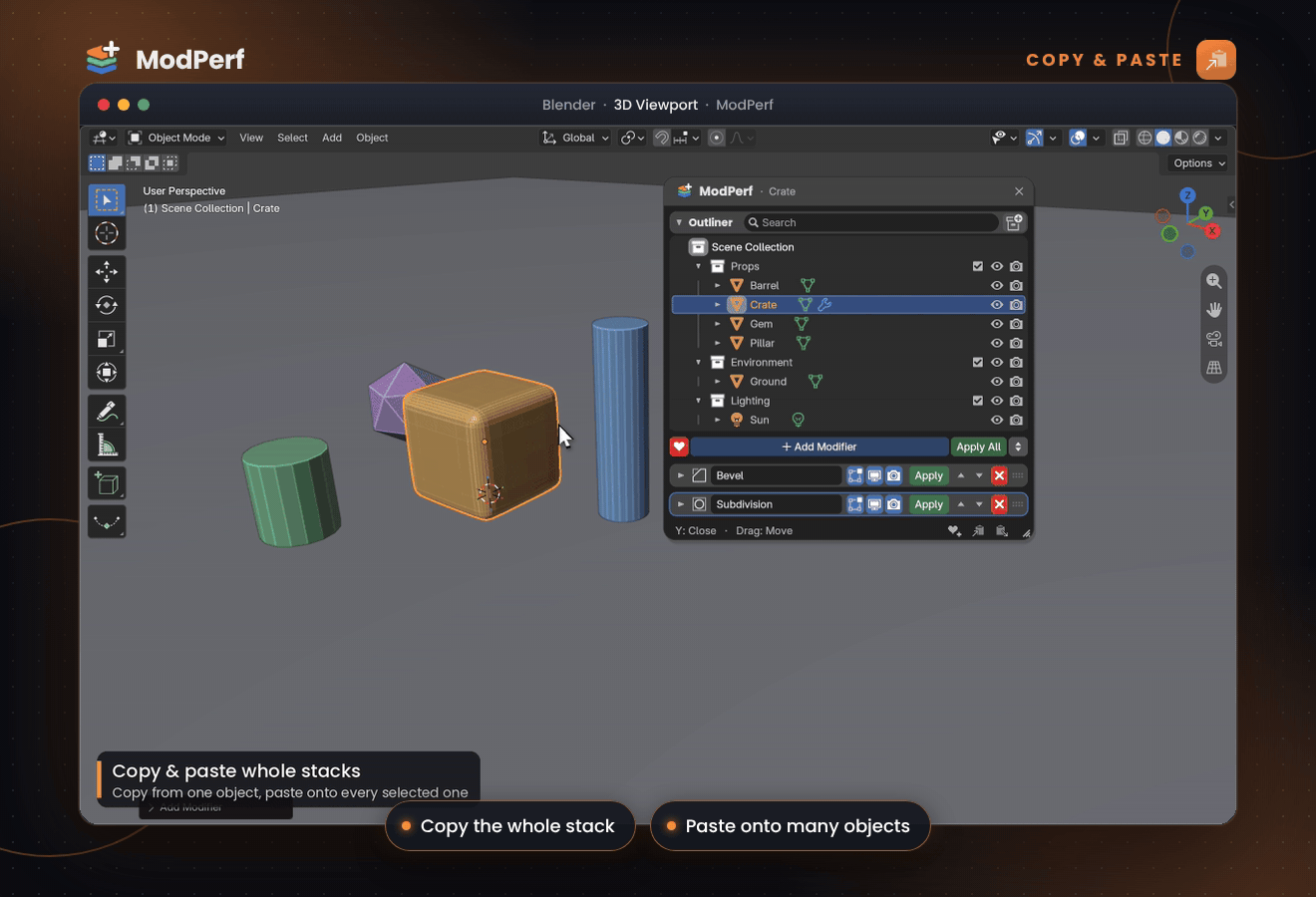Screen dimensions: 1316x897
Task: Click the pan hand viewport icon
Action: [1213, 310]
